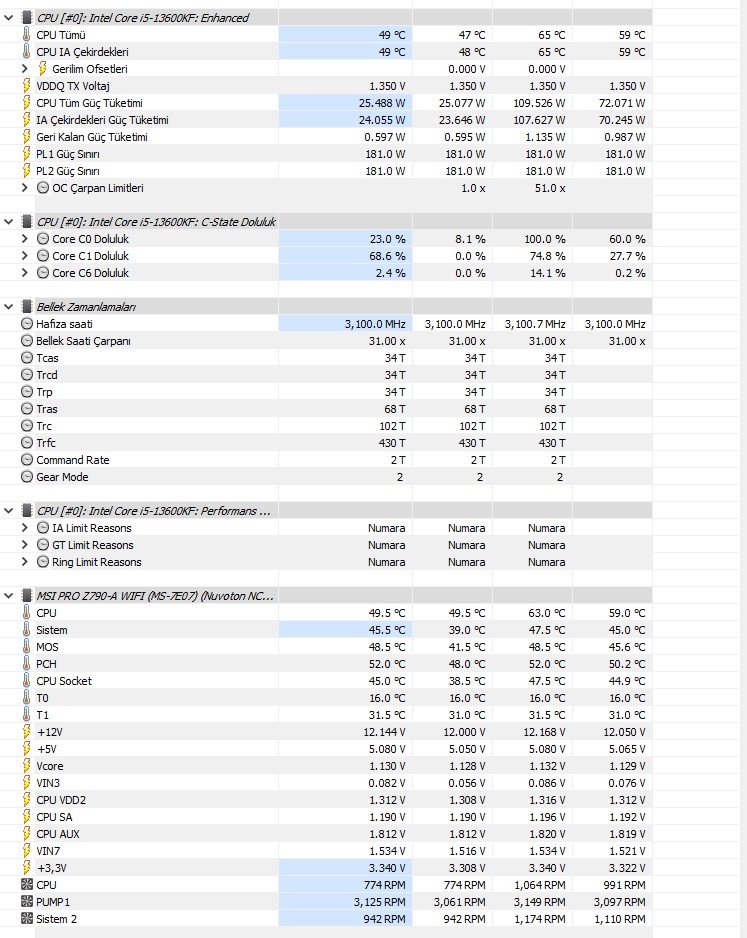The width and height of the screenshot is (747, 938).
Task: Expand Ring Limit Reasons row
Action: point(25,562)
